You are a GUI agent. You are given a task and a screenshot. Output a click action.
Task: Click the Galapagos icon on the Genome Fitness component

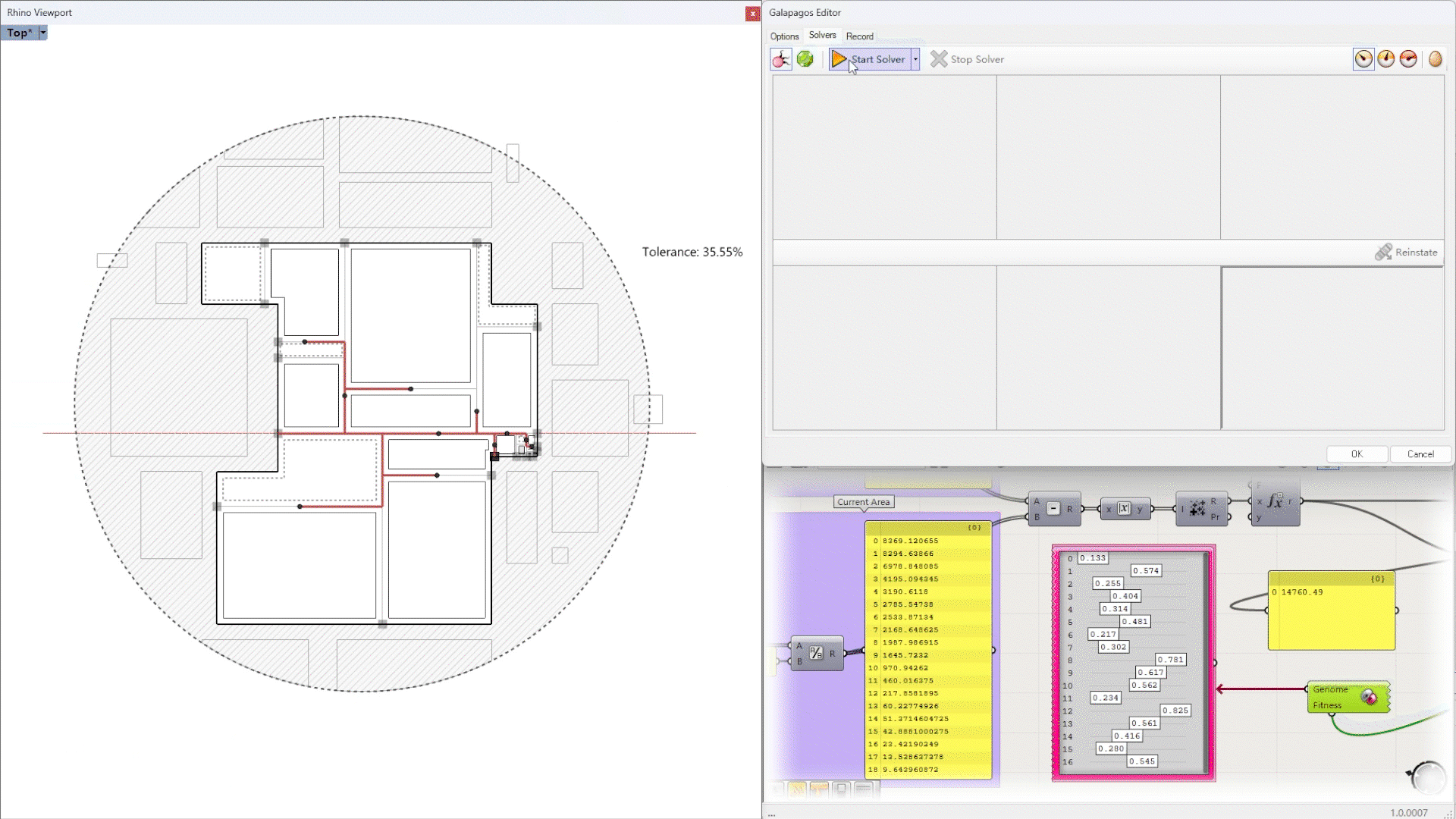1369,696
